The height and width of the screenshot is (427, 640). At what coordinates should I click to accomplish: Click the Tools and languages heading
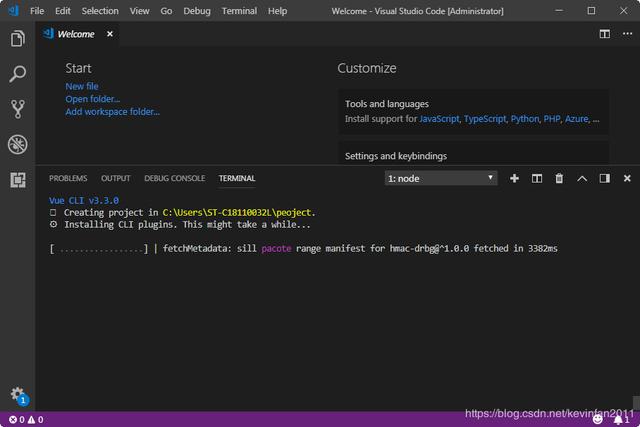pyautogui.click(x=387, y=104)
